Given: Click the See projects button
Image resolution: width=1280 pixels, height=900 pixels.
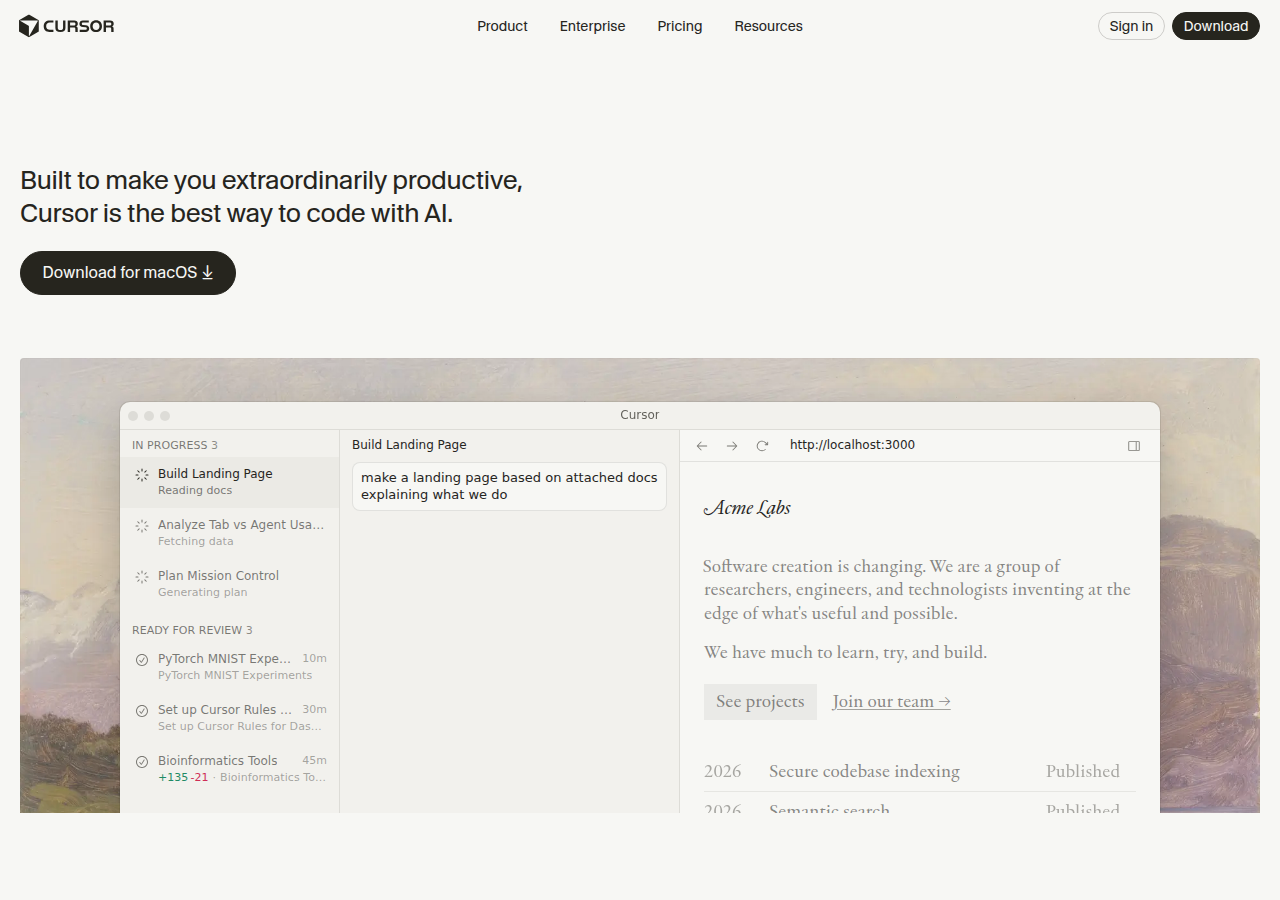Looking at the screenshot, I should pos(760,702).
